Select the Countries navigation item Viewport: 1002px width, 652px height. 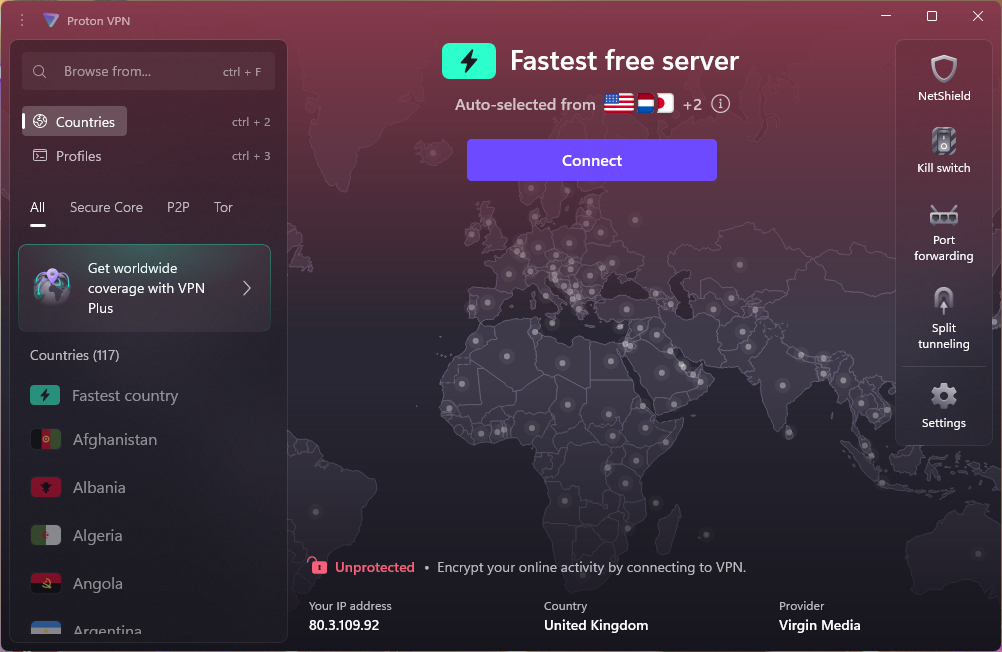[x=74, y=121]
